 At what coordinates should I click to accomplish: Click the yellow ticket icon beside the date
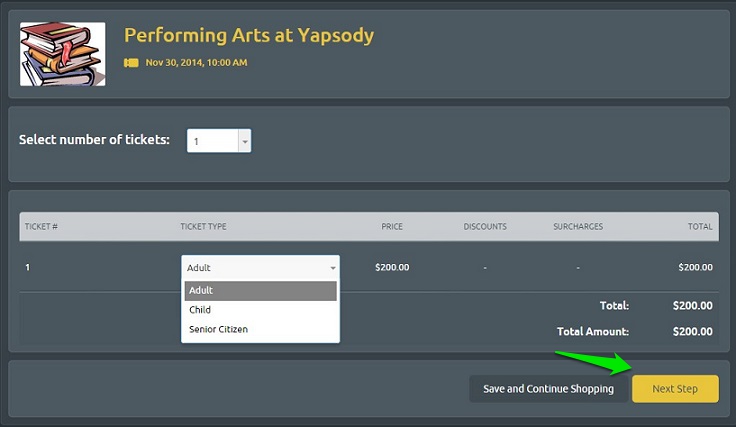(131, 62)
